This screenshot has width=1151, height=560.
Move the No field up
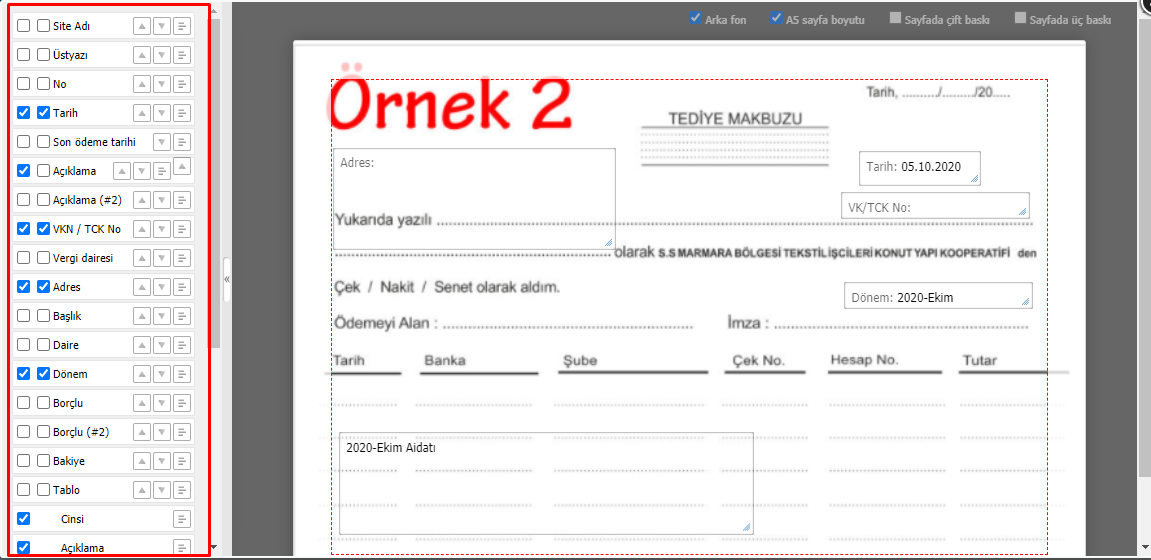point(142,84)
